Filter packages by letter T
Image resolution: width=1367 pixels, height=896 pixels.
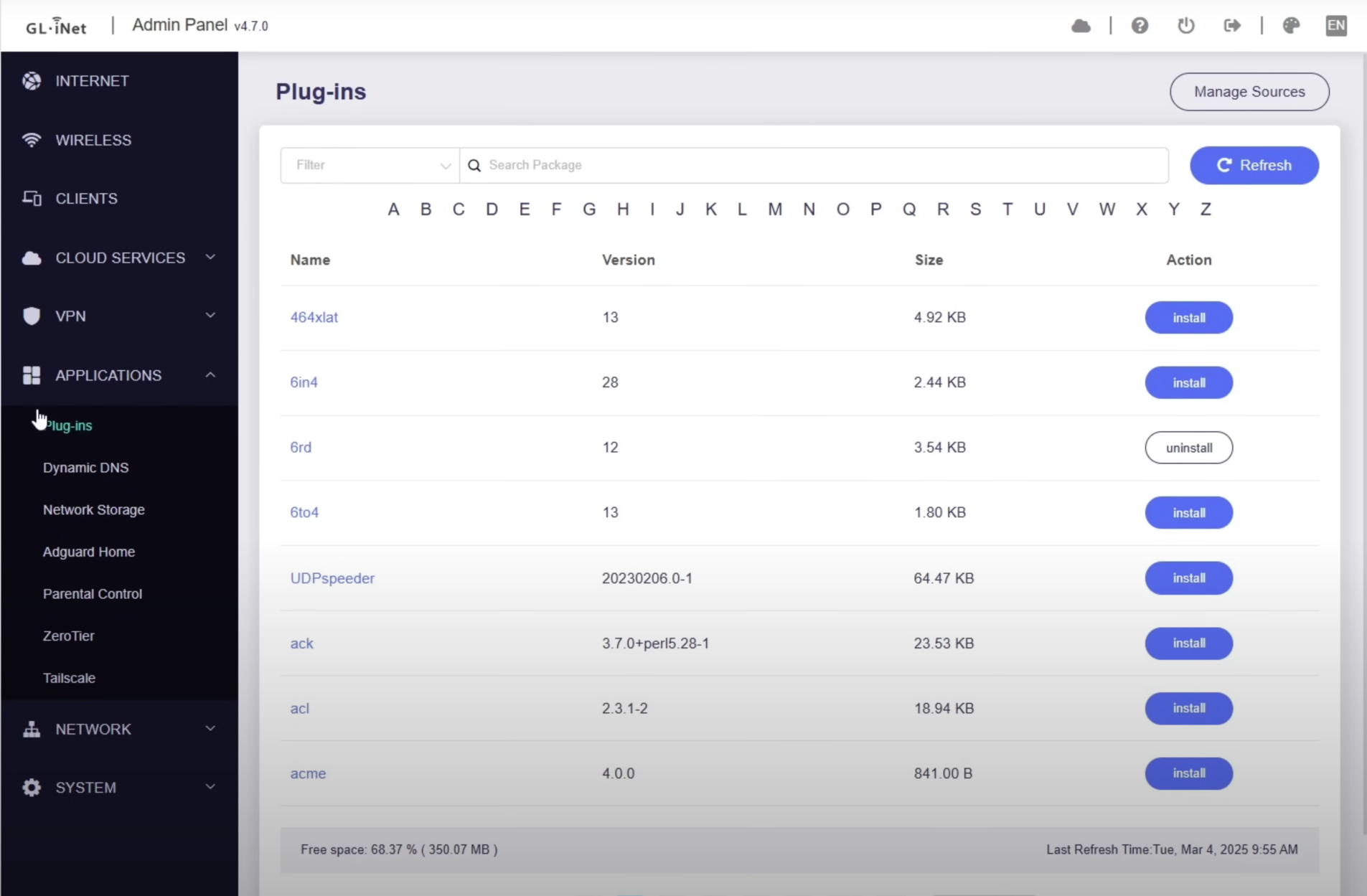click(x=1007, y=209)
